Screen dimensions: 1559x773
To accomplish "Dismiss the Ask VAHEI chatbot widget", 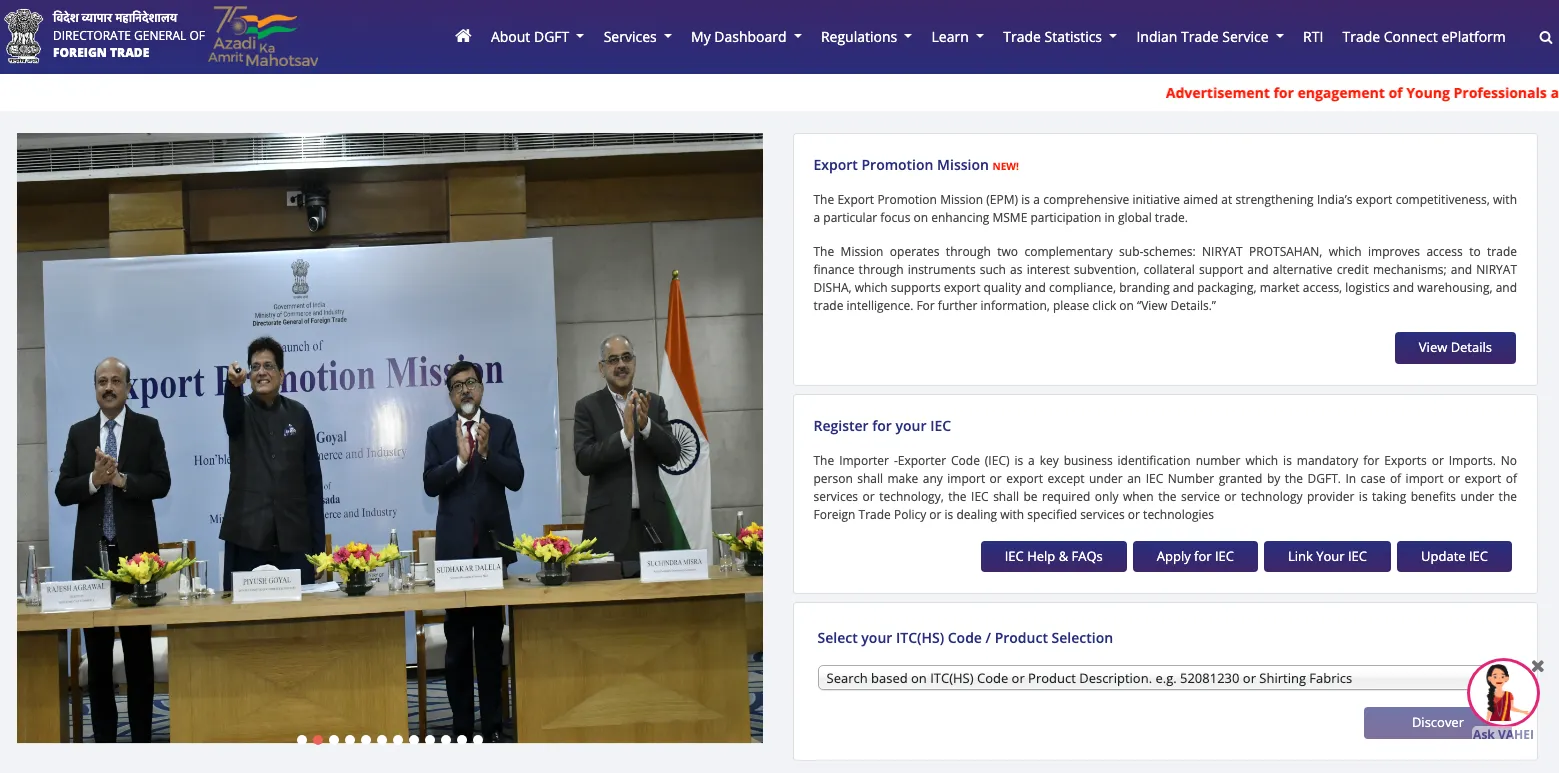I will pyautogui.click(x=1538, y=666).
